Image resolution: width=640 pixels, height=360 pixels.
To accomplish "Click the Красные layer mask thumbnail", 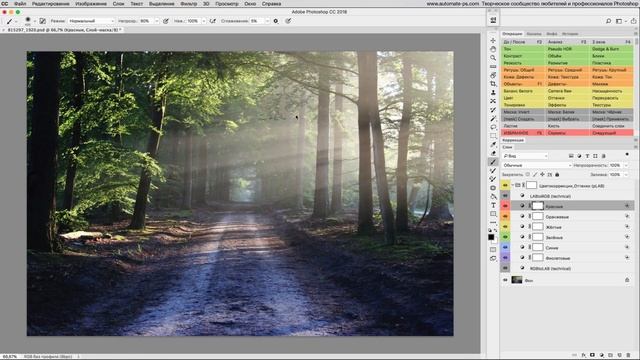I will pos(538,206).
